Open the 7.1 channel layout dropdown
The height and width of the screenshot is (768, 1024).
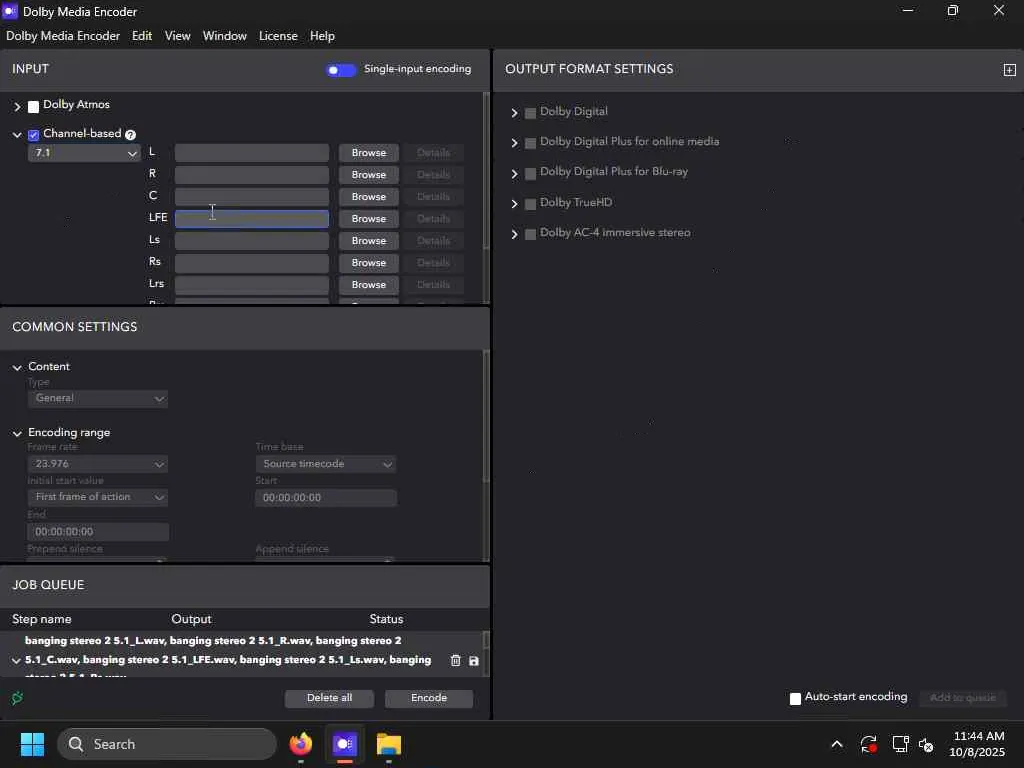coord(84,153)
